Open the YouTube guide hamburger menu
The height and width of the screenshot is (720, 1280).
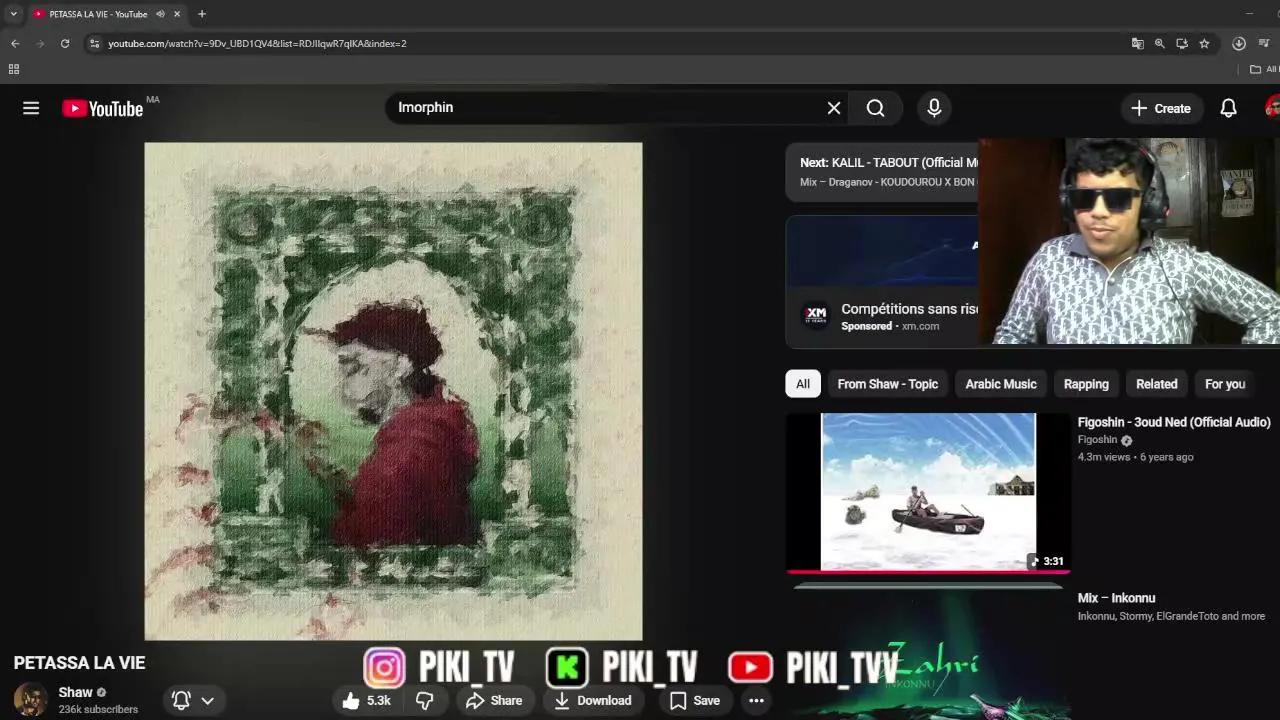tap(31, 108)
